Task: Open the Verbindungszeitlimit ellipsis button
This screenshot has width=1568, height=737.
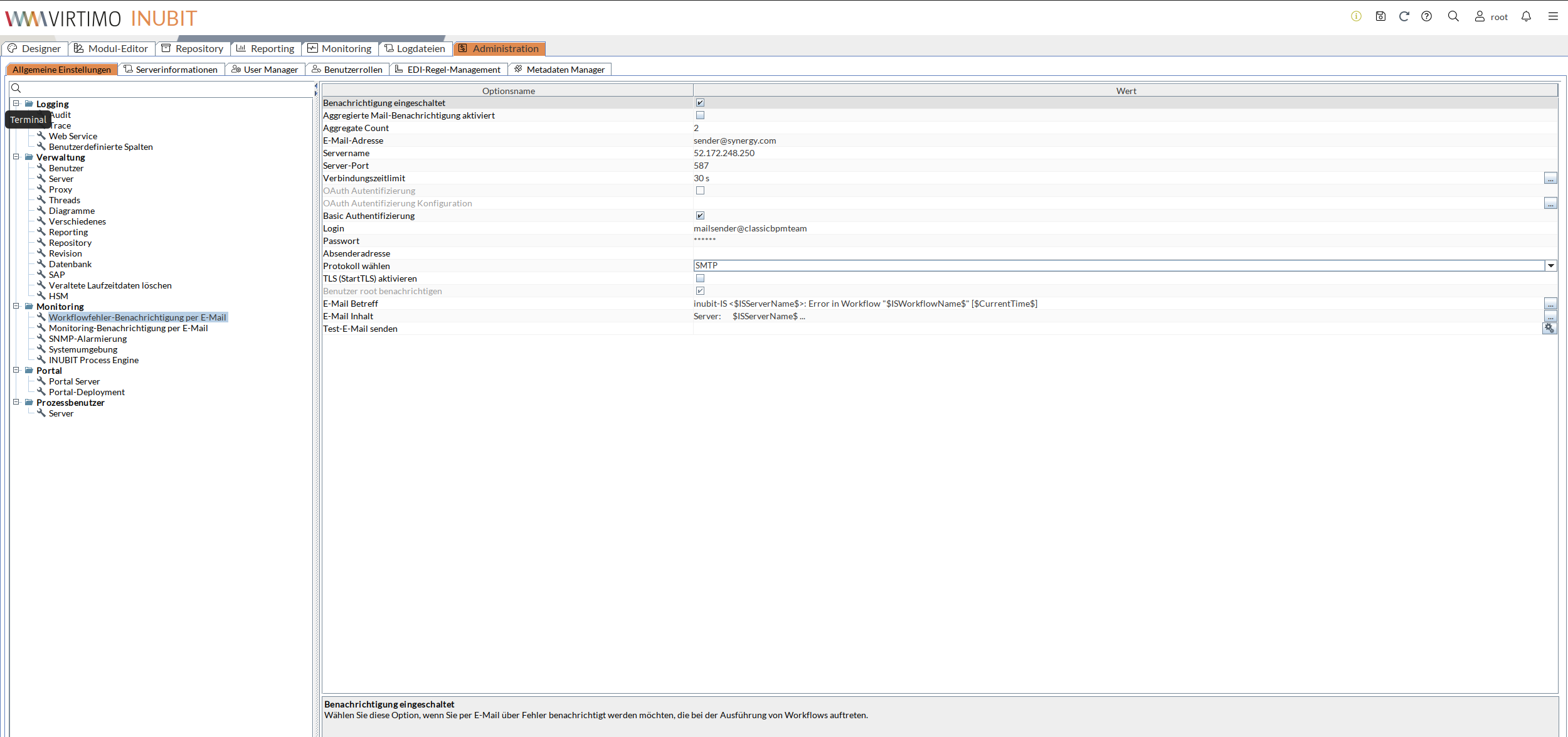Action: point(1550,178)
